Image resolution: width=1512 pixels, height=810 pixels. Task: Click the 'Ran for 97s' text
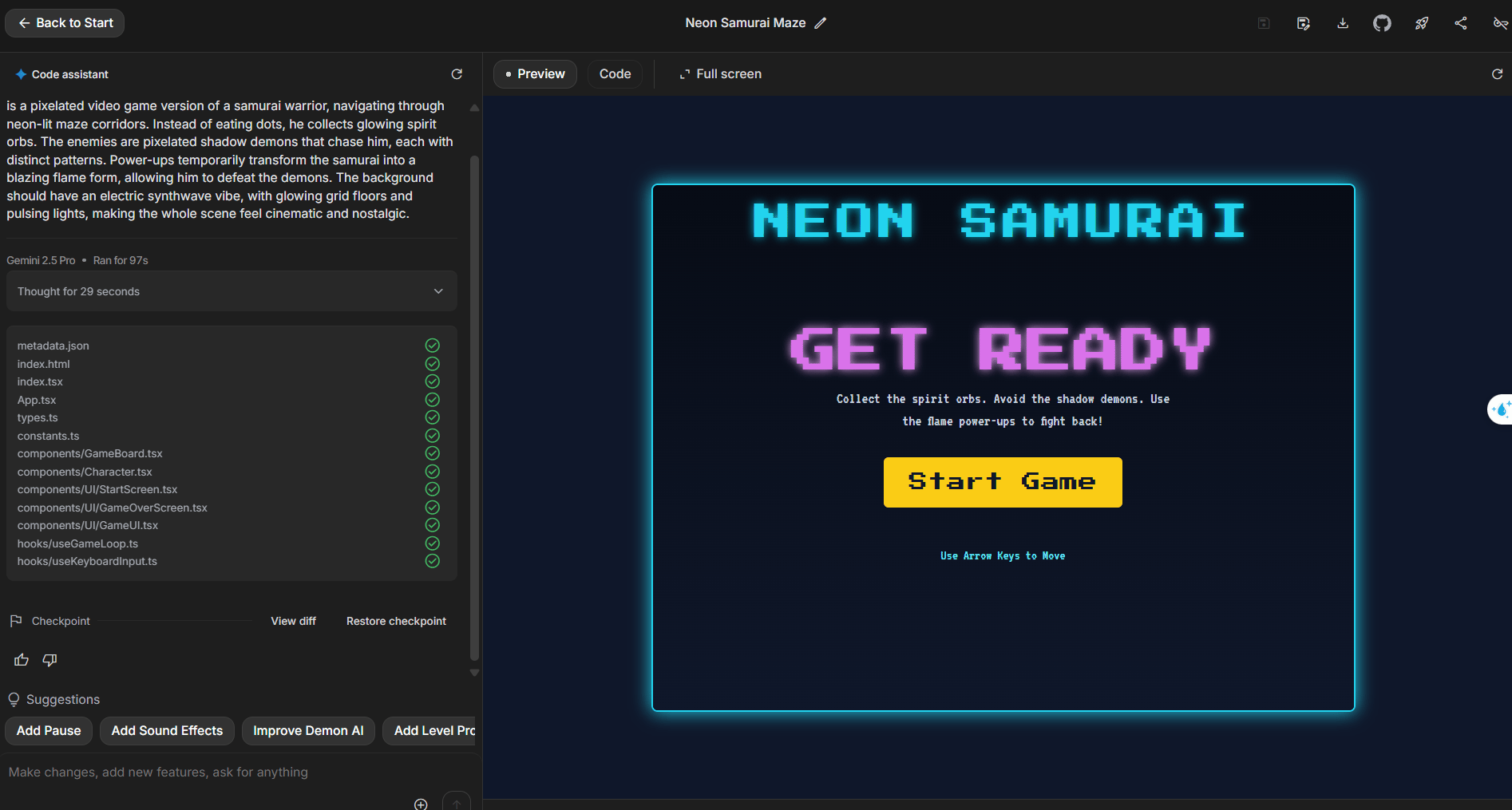click(121, 260)
